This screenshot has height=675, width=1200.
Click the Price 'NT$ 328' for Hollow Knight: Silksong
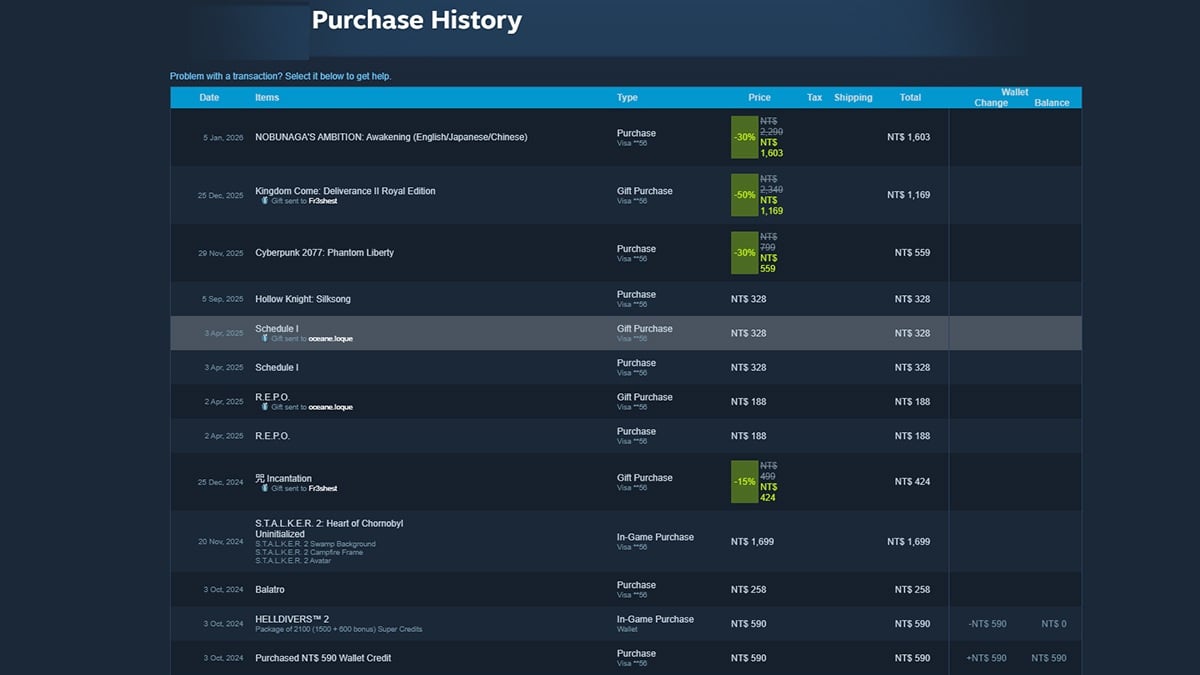[x=749, y=299]
